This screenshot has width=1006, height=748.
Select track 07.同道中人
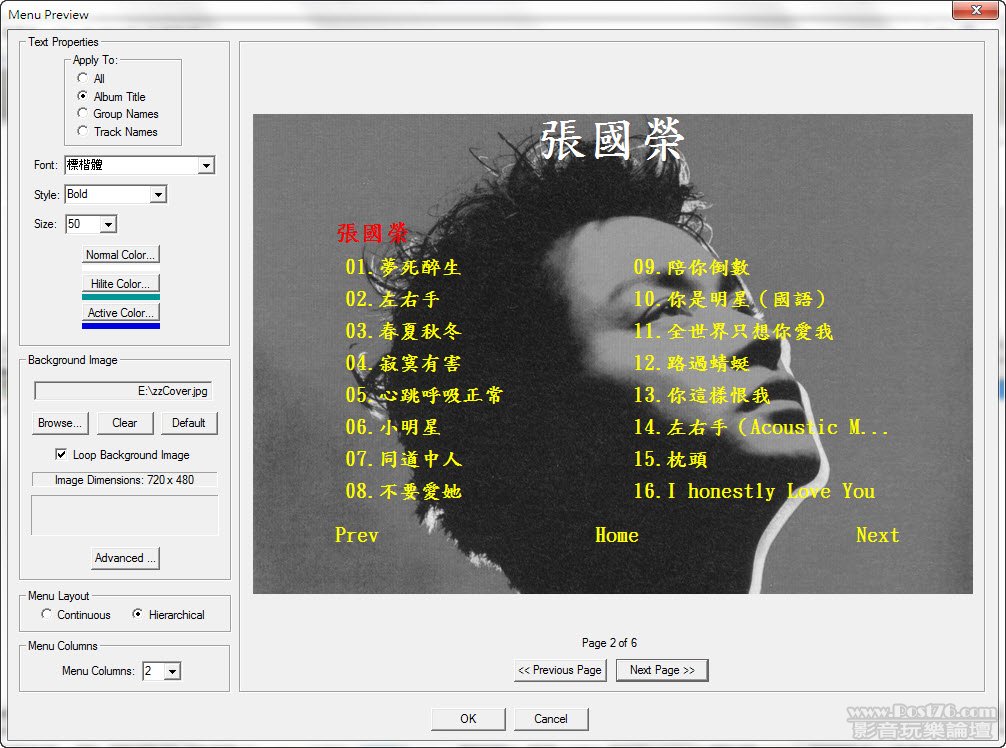pyautogui.click(x=404, y=459)
